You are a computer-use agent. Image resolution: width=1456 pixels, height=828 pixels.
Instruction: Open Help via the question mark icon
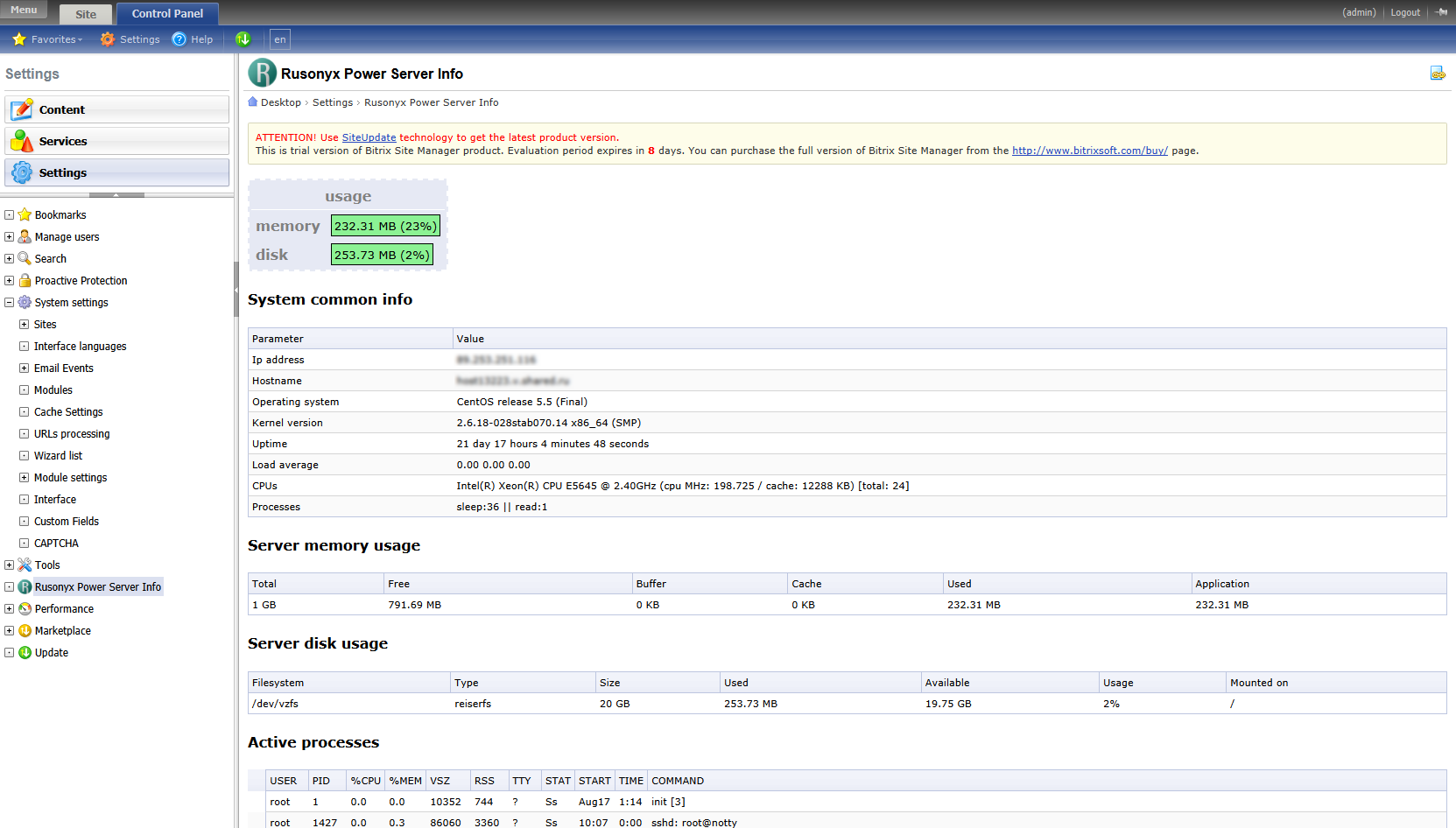(x=178, y=39)
